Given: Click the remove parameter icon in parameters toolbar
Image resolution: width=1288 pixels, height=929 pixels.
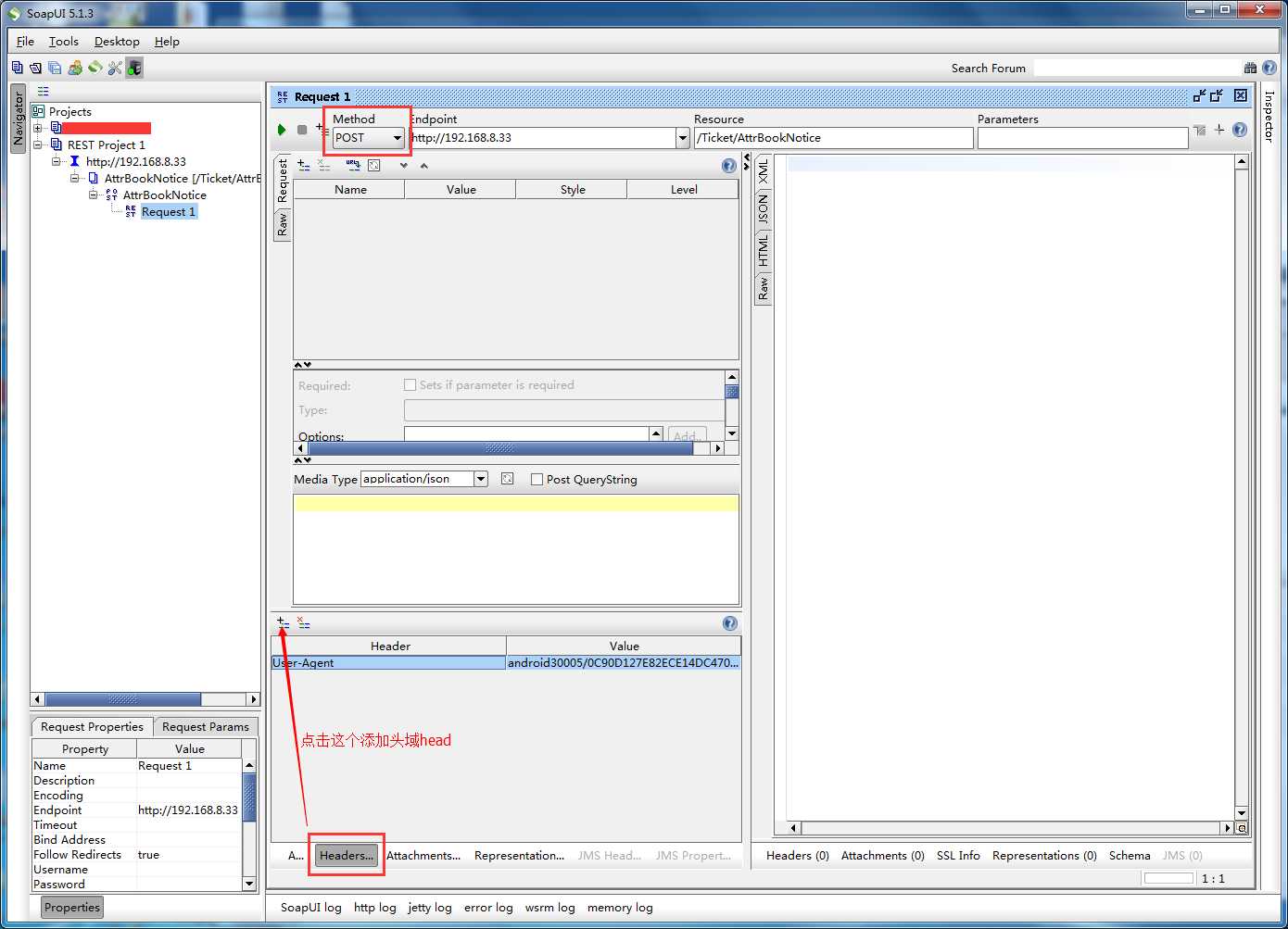Looking at the screenshot, I should pos(324,165).
